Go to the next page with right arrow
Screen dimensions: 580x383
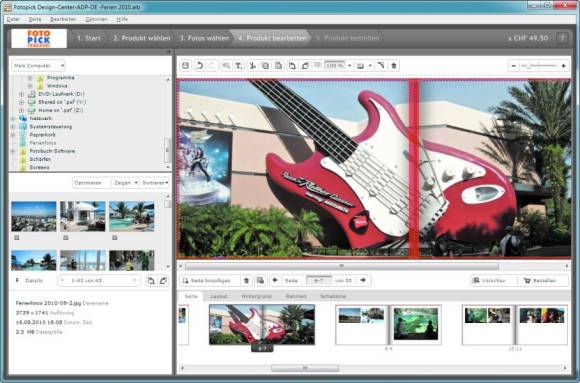363,280
